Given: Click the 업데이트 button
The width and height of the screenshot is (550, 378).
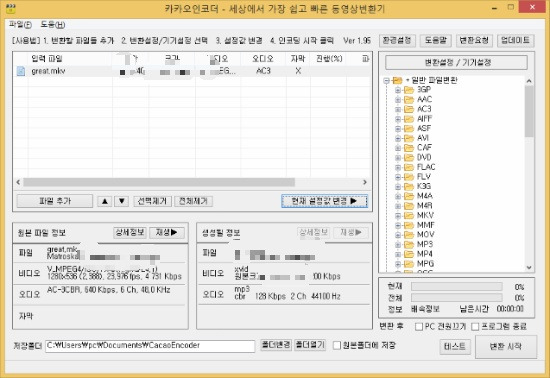Looking at the screenshot, I should [x=516, y=41].
